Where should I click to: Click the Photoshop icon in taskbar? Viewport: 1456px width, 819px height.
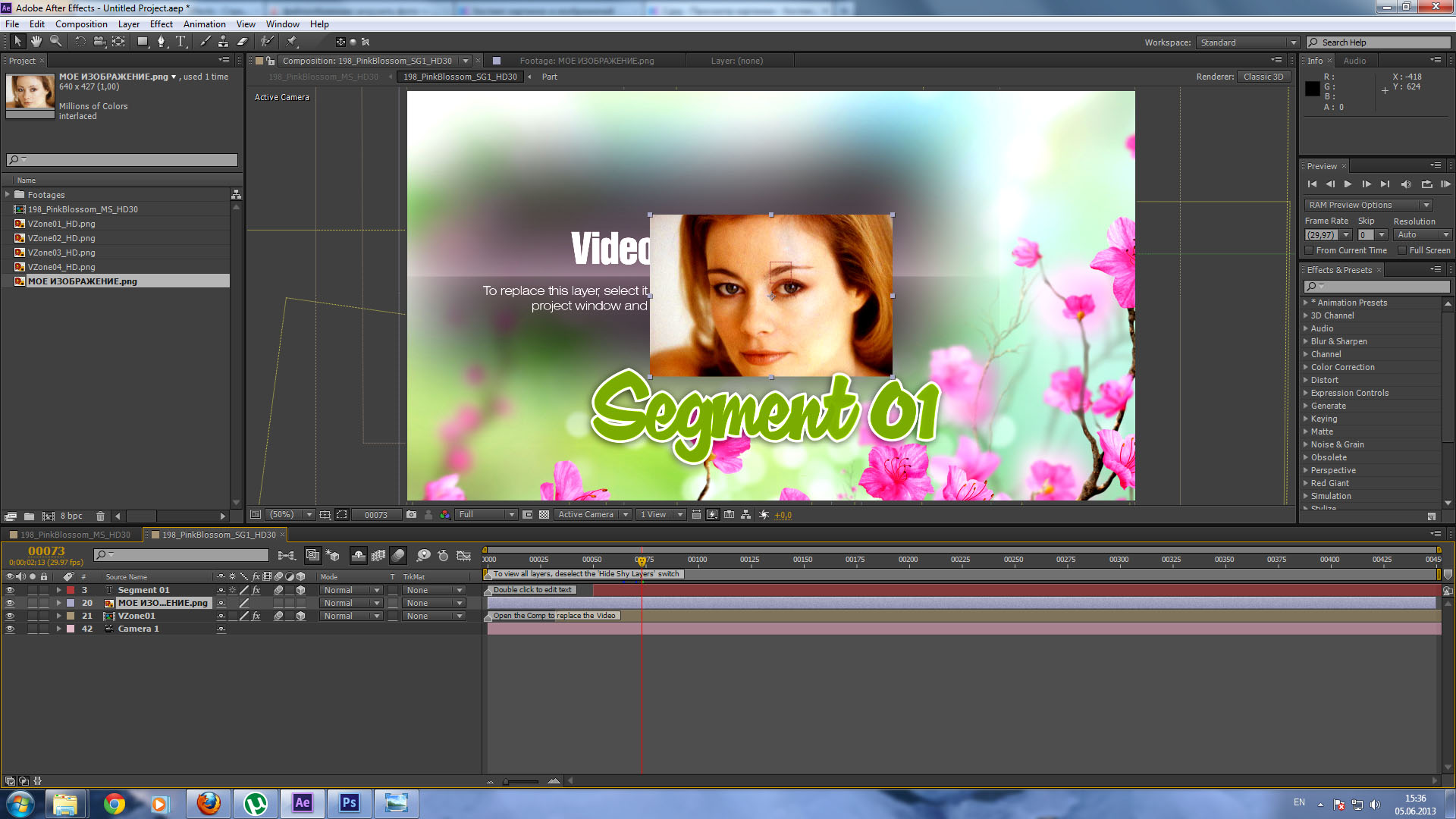[348, 803]
